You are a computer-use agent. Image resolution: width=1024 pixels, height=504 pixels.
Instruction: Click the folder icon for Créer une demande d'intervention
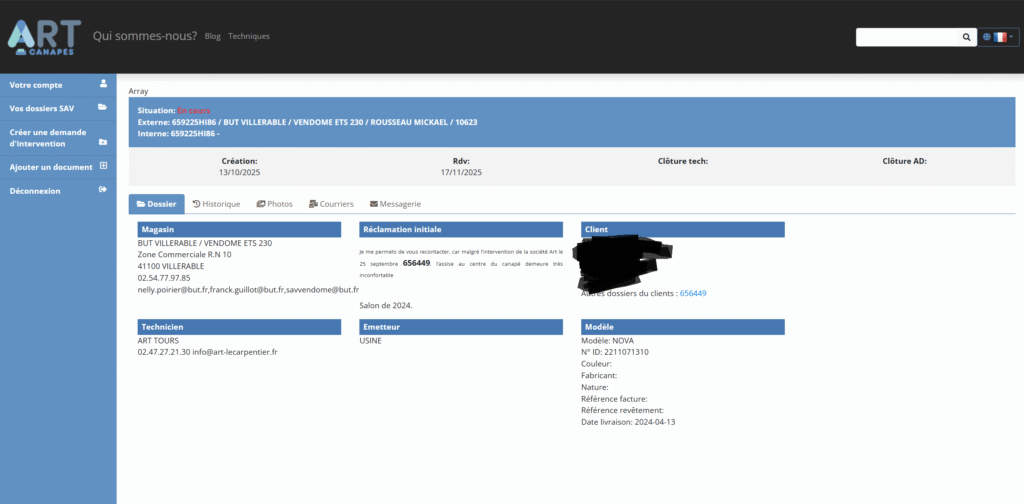[103, 142]
